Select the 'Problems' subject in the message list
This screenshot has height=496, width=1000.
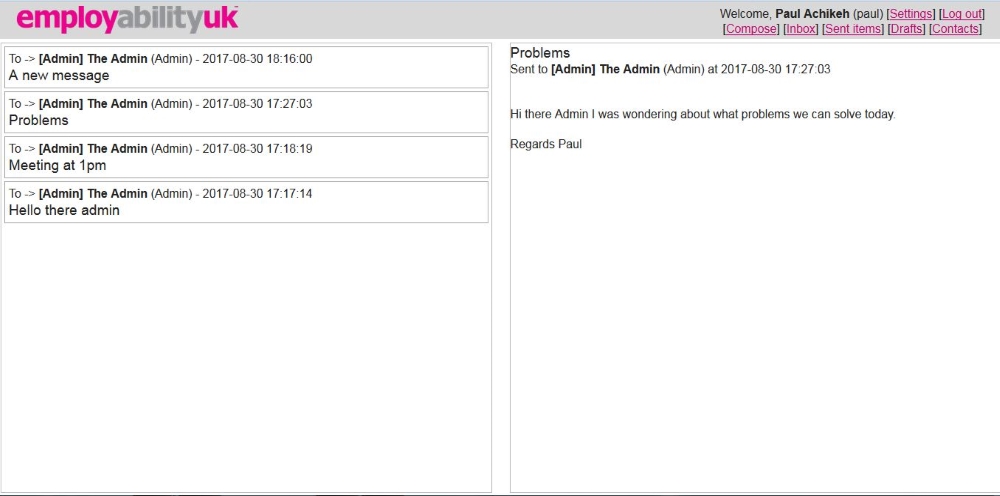[39, 121]
